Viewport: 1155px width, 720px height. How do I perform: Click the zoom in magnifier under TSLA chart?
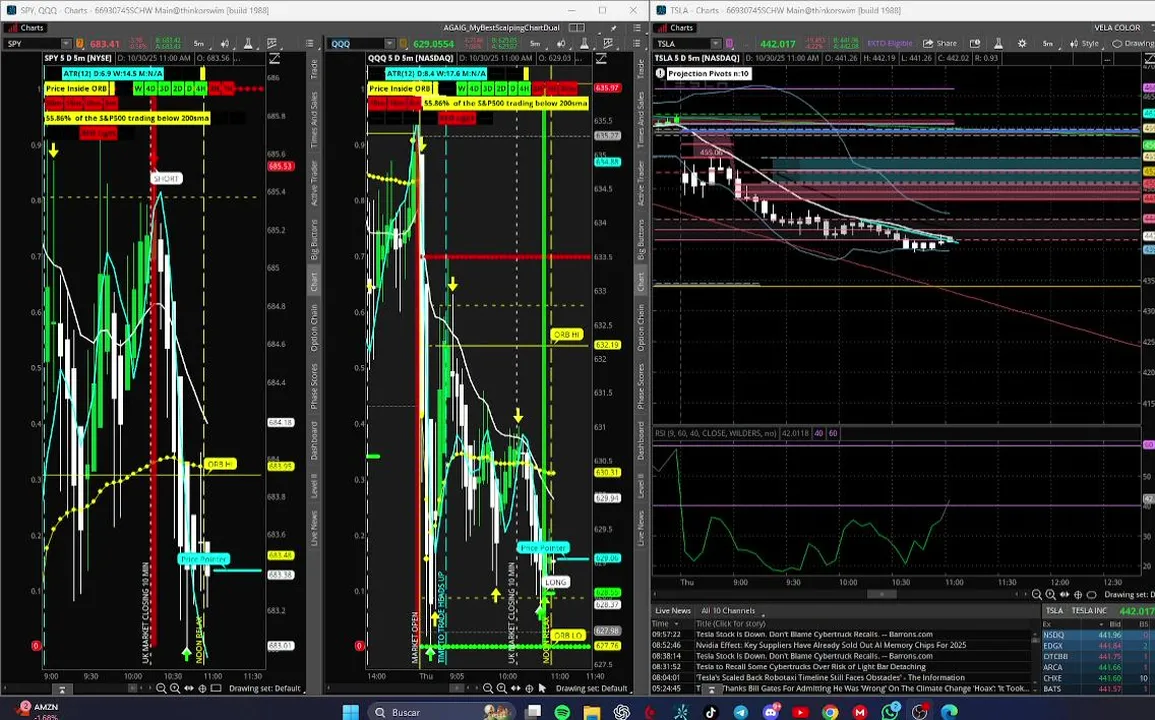click(x=1051, y=594)
